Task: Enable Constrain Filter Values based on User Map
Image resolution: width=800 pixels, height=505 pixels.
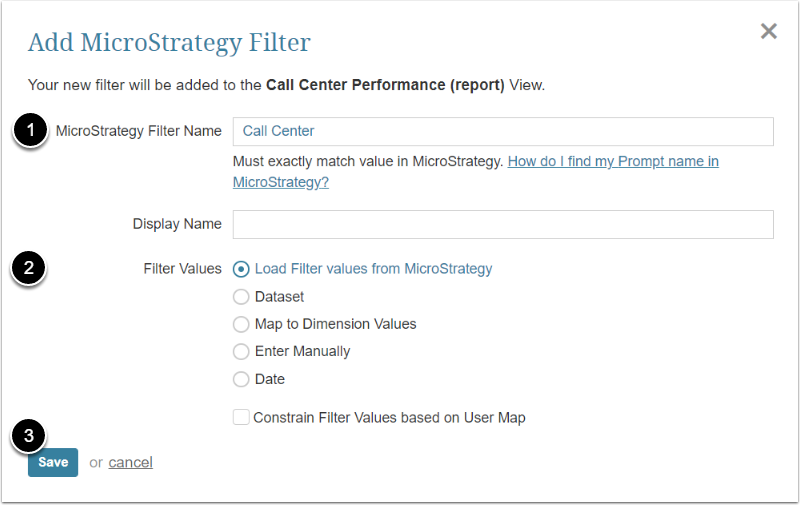Action: pyautogui.click(x=241, y=417)
